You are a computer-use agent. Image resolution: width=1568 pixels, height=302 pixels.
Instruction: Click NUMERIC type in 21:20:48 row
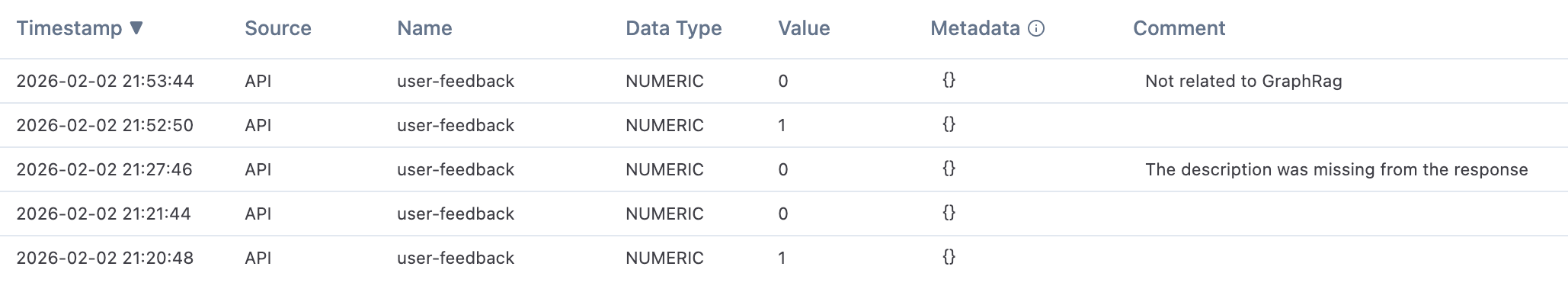point(664,258)
